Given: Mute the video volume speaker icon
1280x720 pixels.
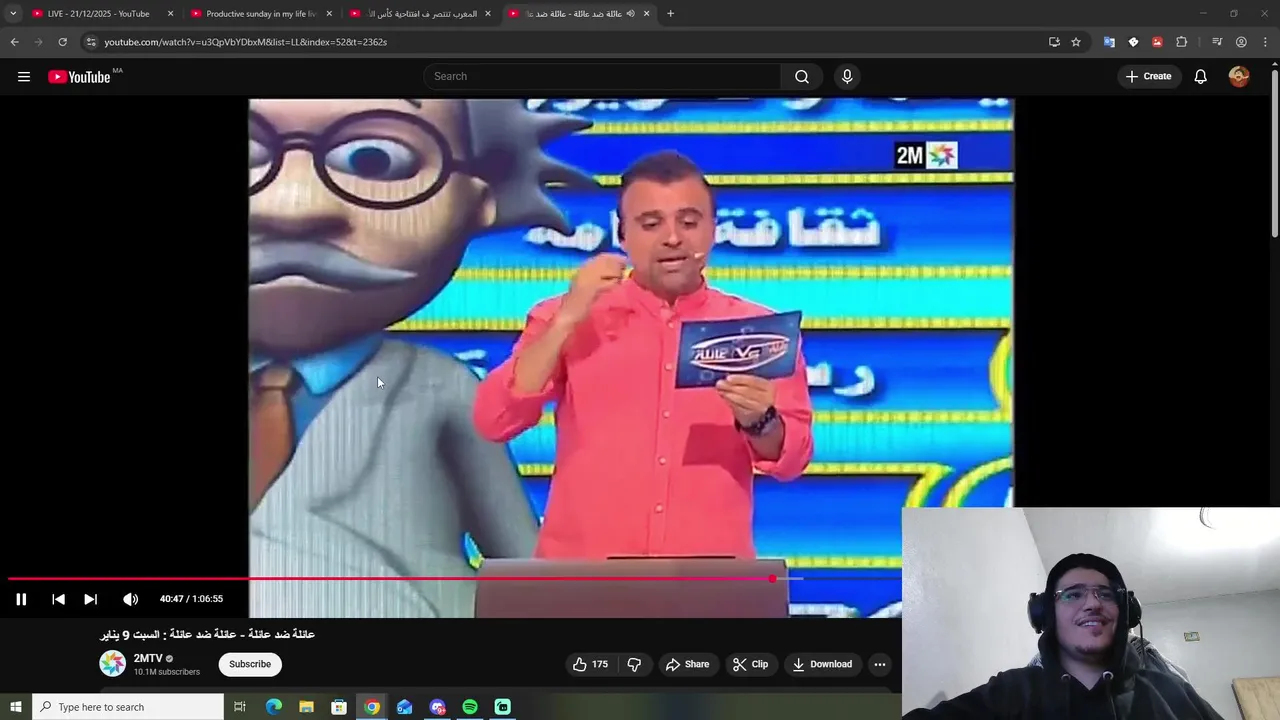Looking at the screenshot, I should pos(130,599).
